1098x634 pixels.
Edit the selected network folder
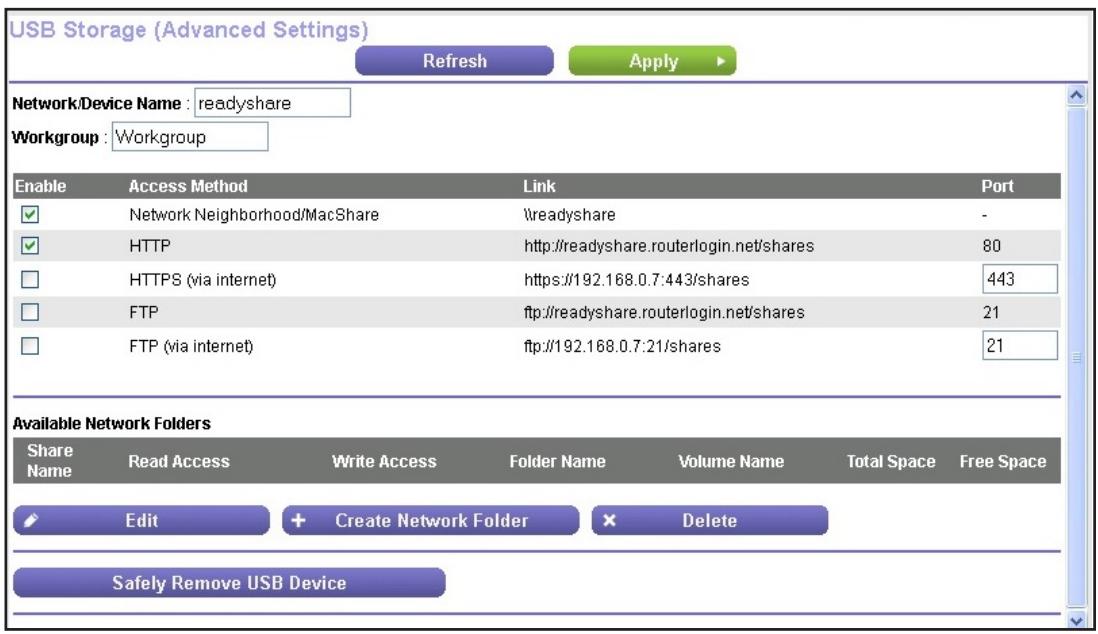click(141, 521)
